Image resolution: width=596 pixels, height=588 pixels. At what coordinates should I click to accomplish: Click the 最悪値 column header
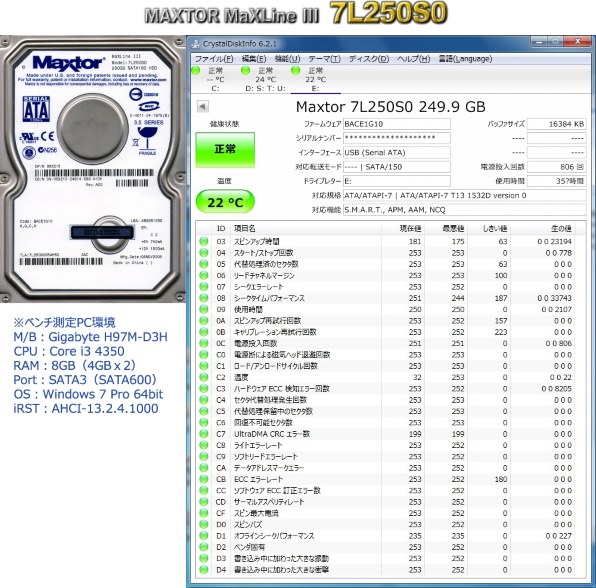(x=446, y=228)
